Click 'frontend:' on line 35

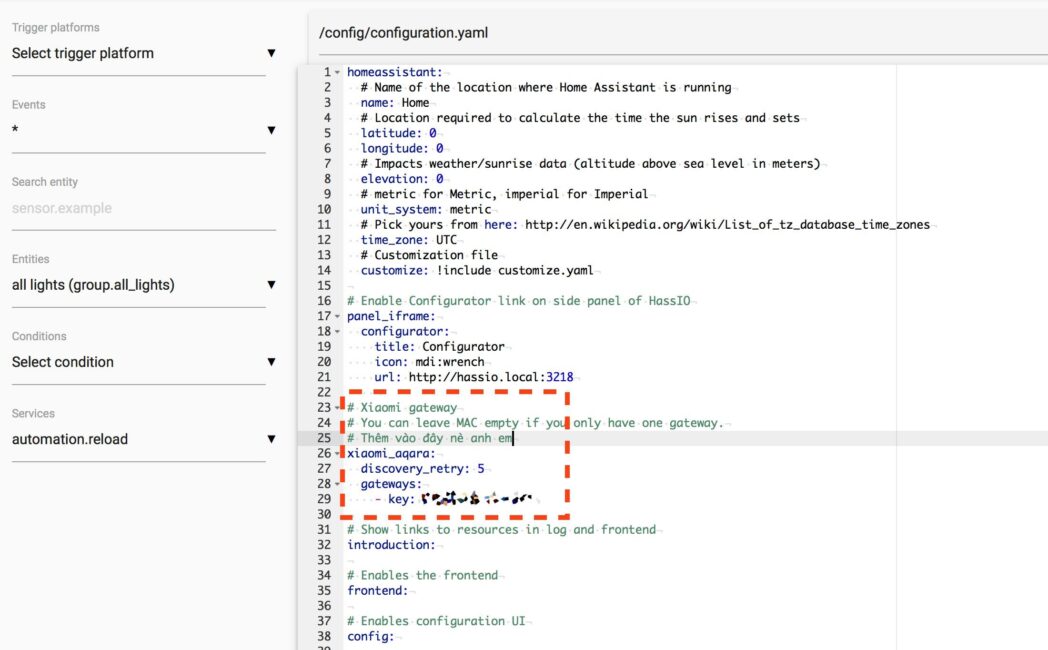[x=378, y=591]
